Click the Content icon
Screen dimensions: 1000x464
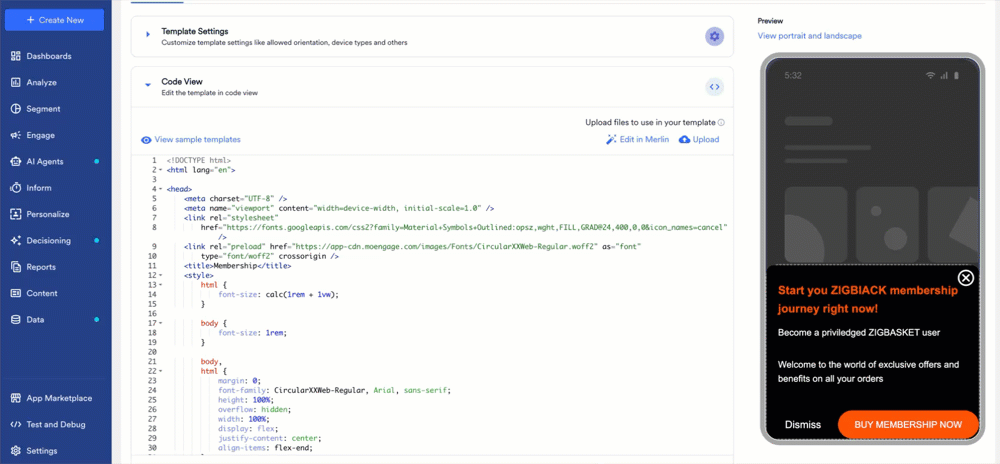coord(16,293)
